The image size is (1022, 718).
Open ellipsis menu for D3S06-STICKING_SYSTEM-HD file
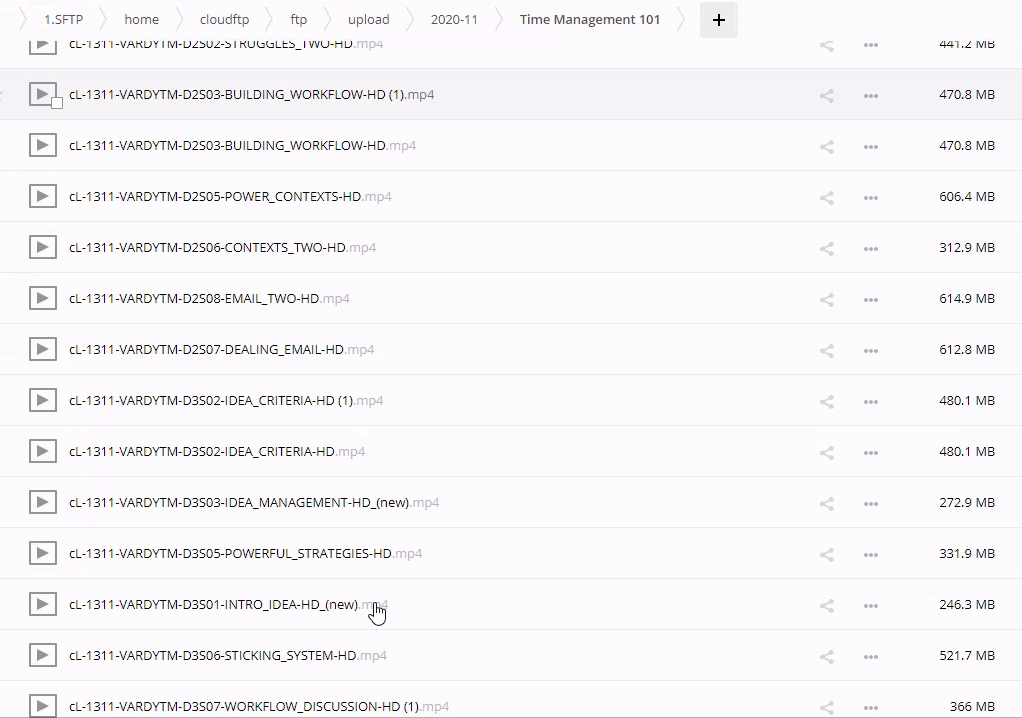(870, 657)
